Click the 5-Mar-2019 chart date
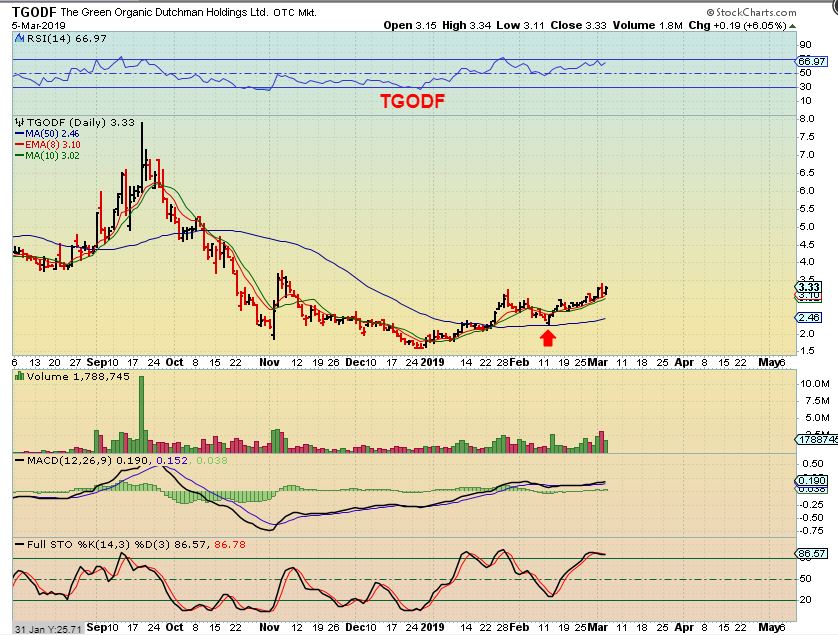 [38, 26]
